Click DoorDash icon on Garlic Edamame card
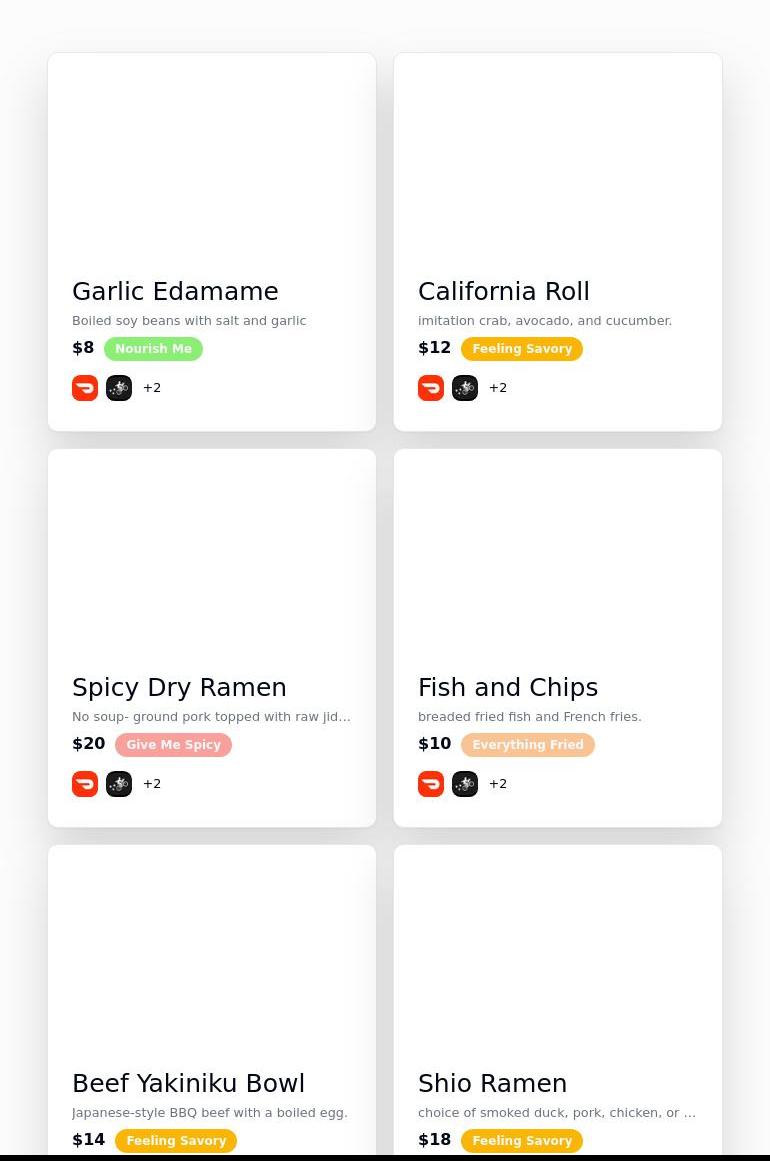 click(85, 388)
